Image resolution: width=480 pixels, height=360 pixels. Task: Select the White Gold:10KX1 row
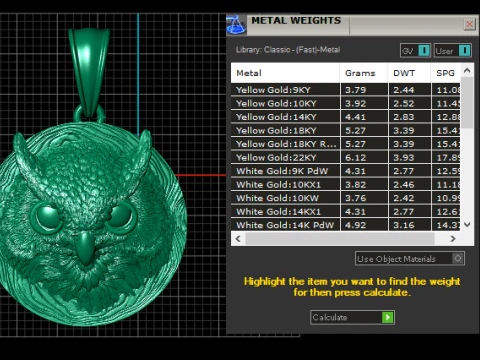point(346,184)
